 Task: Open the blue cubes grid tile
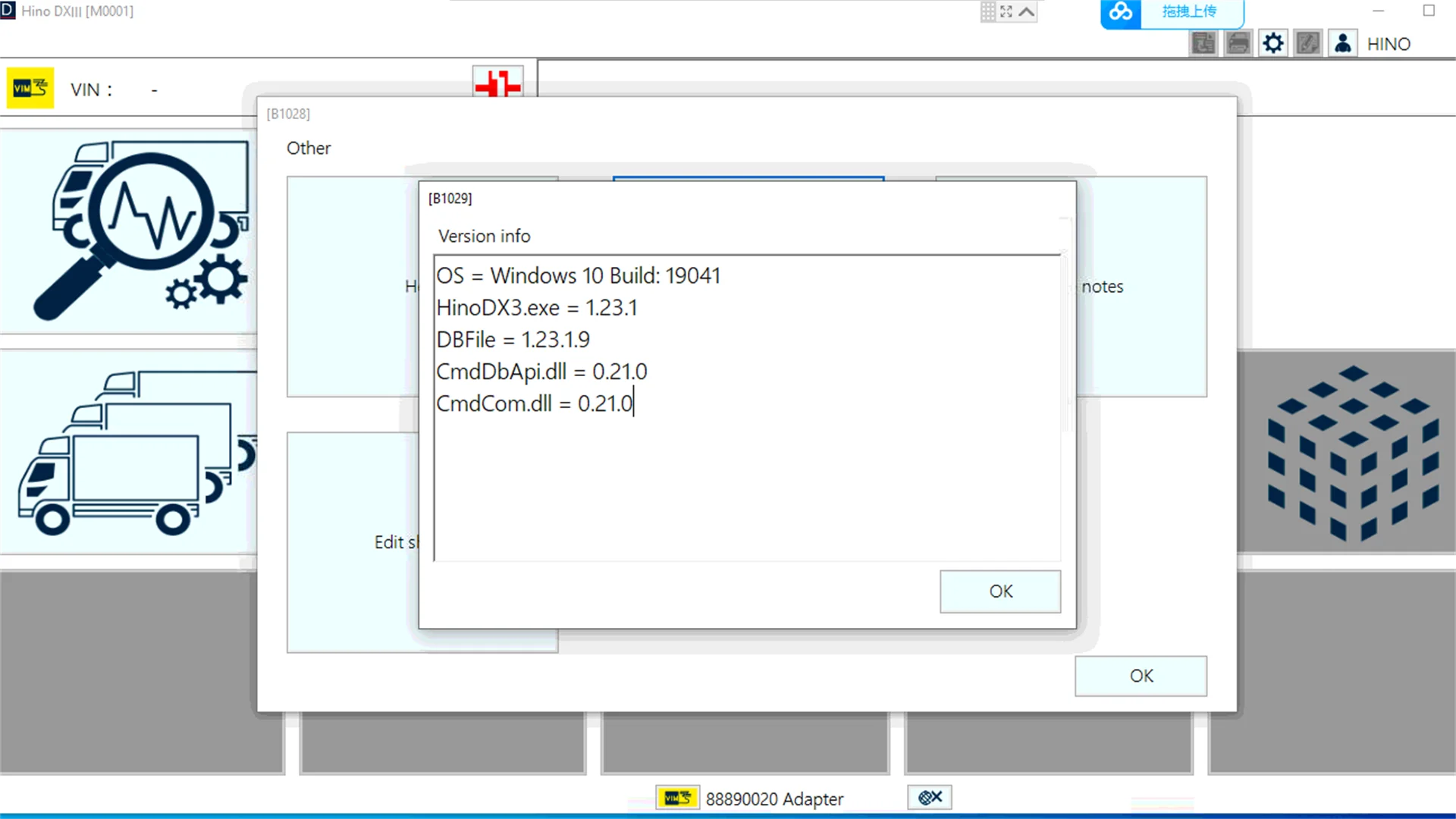coord(1347,452)
